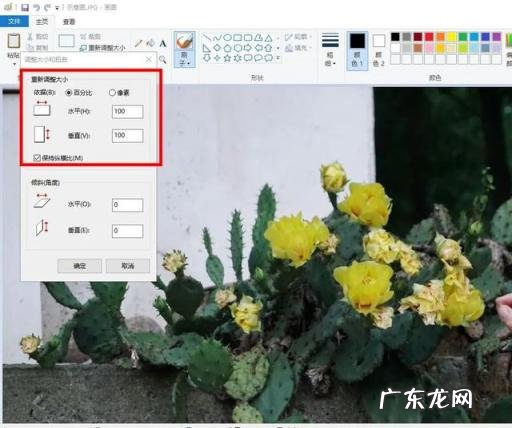Click the OK (确定) button in the dialog
Viewport: 512px width, 428px height.
click(x=80, y=266)
